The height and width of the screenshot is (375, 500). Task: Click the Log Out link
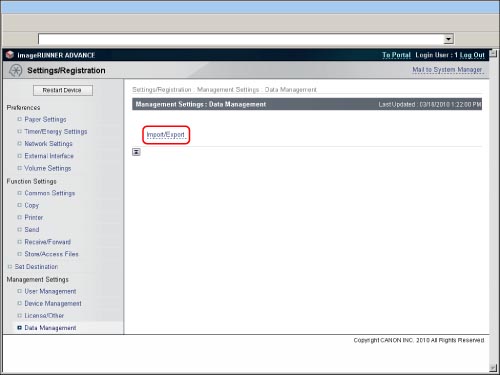click(x=472, y=55)
